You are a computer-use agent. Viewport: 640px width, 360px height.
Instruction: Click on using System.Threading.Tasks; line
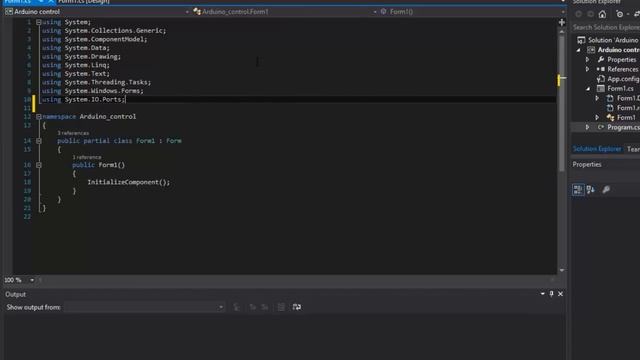96,82
